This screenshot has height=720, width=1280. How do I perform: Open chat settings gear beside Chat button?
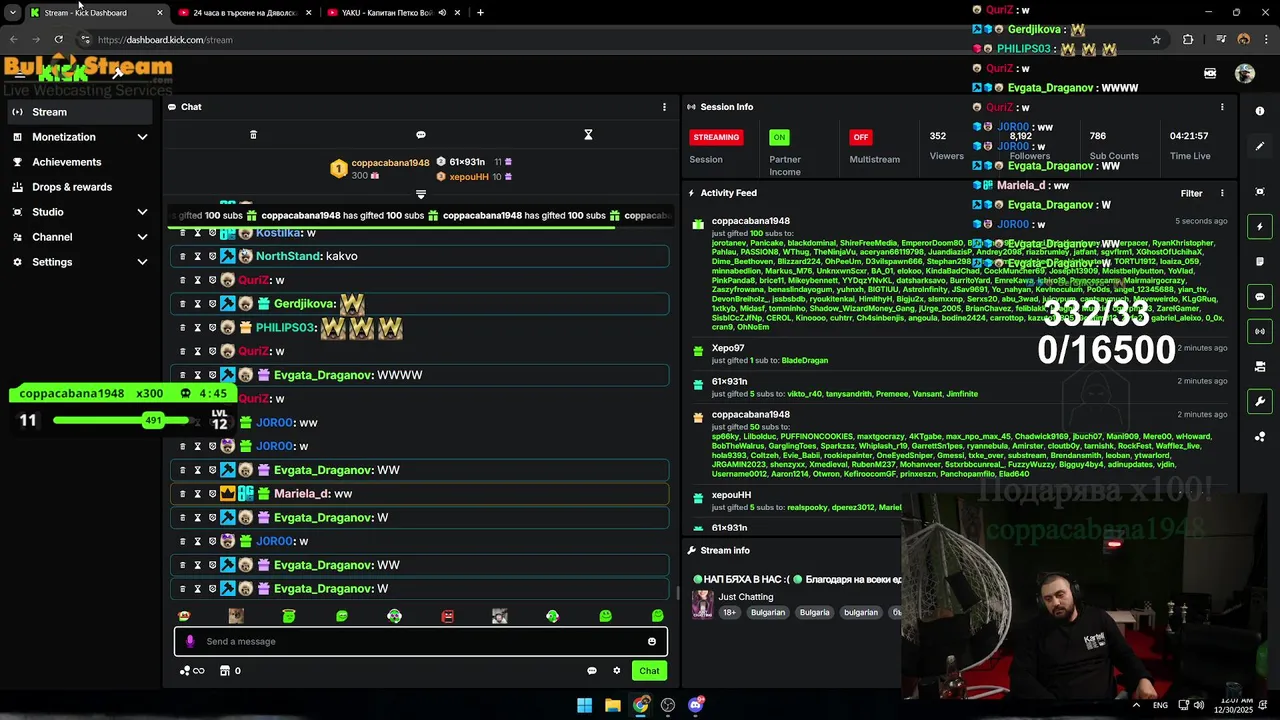pos(617,671)
